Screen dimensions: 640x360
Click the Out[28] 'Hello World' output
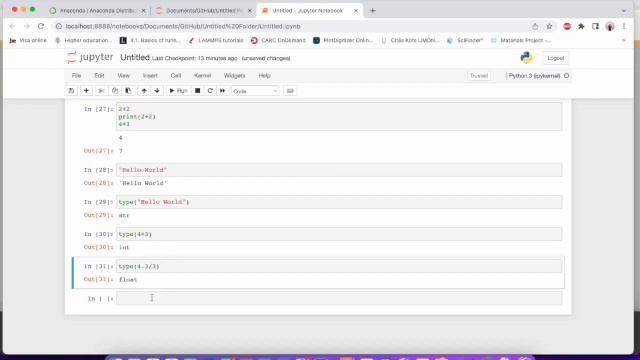pyautogui.click(x=143, y=183)
